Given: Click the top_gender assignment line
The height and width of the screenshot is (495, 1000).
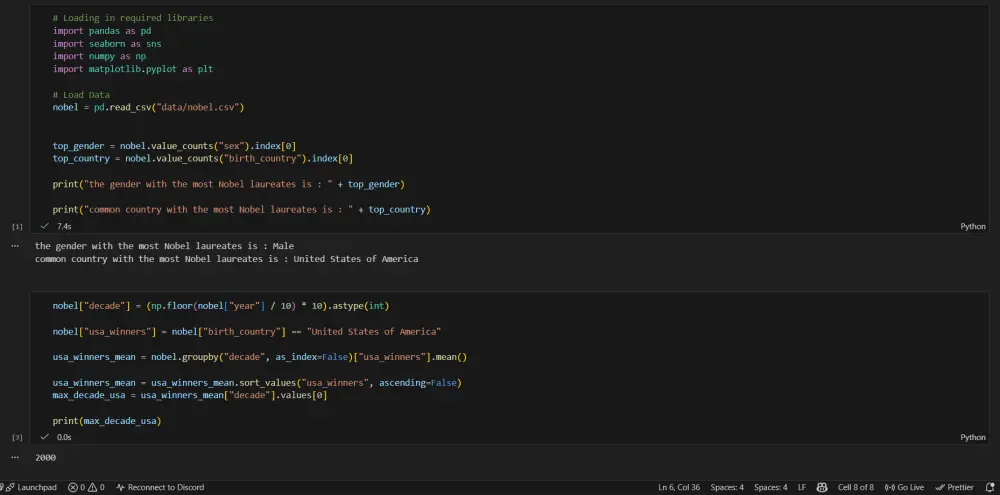Looking at the screenshot, I should pos(174,145).
